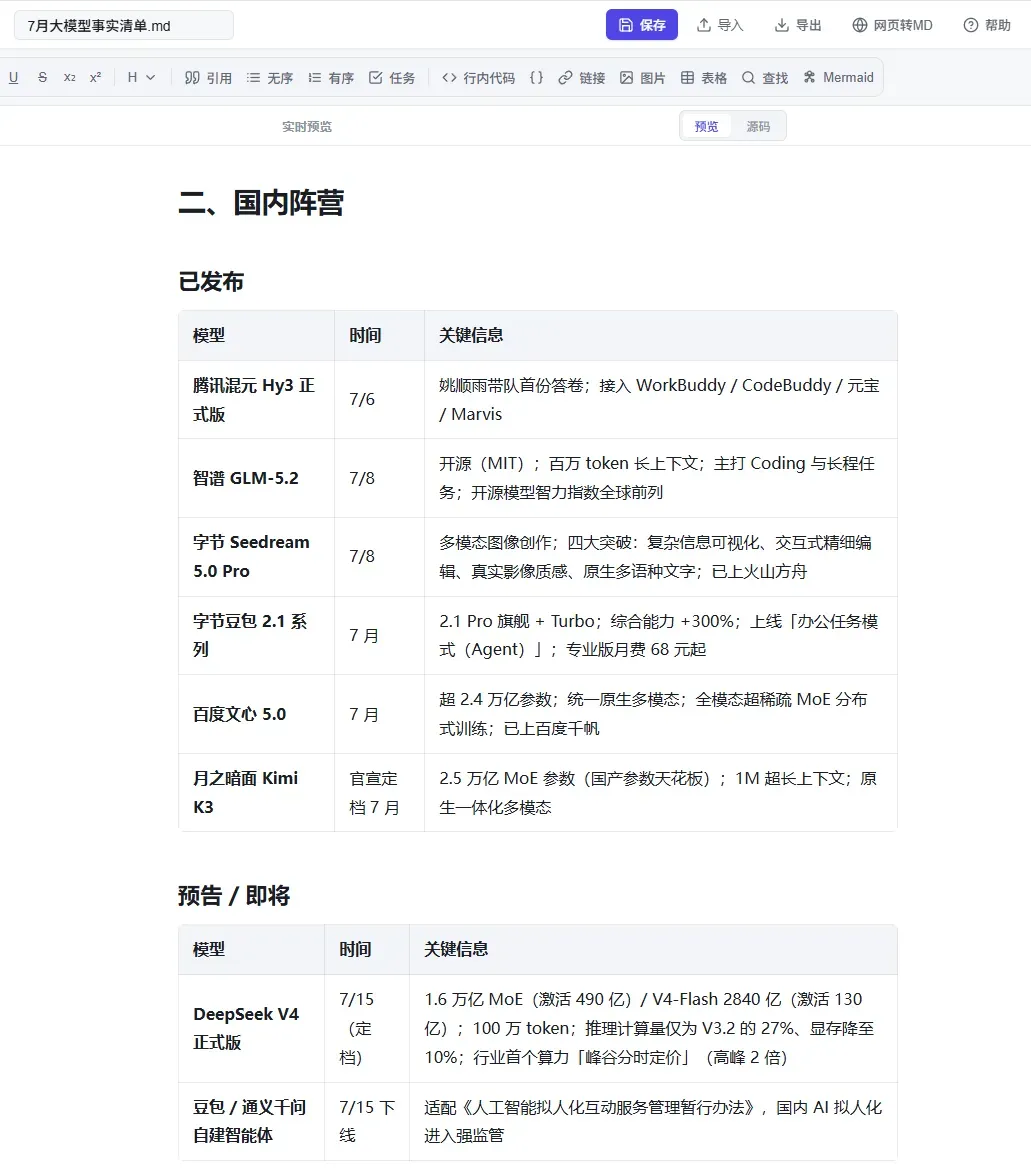The height and width of the screenshot is (1175, 1031).
Task: Select the cell 月之暗面 Kimi K3
Action: click(x=256, y=793)
